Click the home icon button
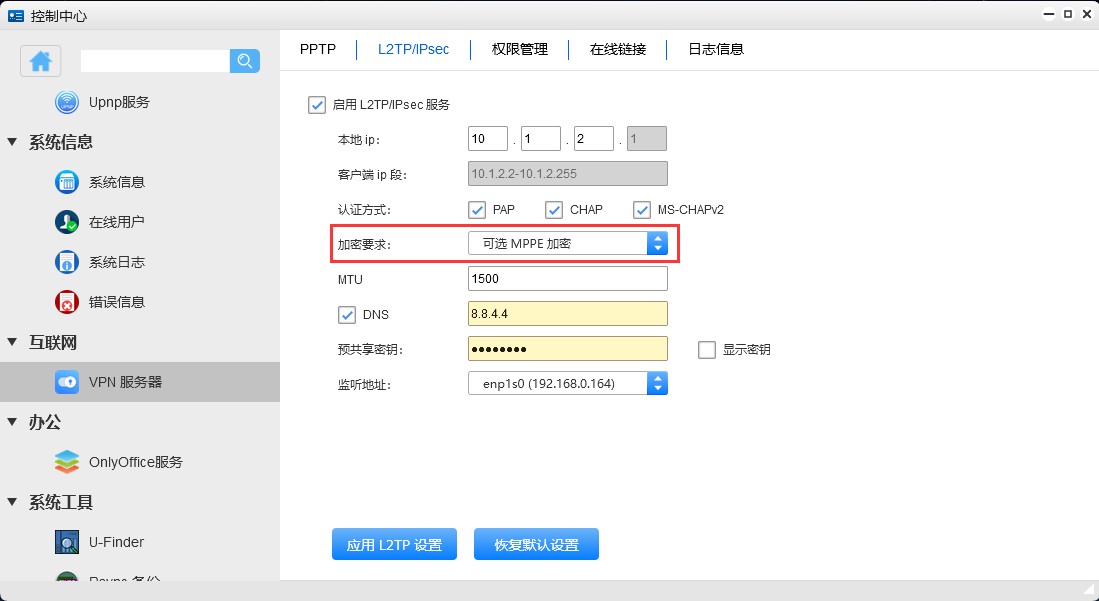Screen dimensions: 1099x601 pos(41,61)
